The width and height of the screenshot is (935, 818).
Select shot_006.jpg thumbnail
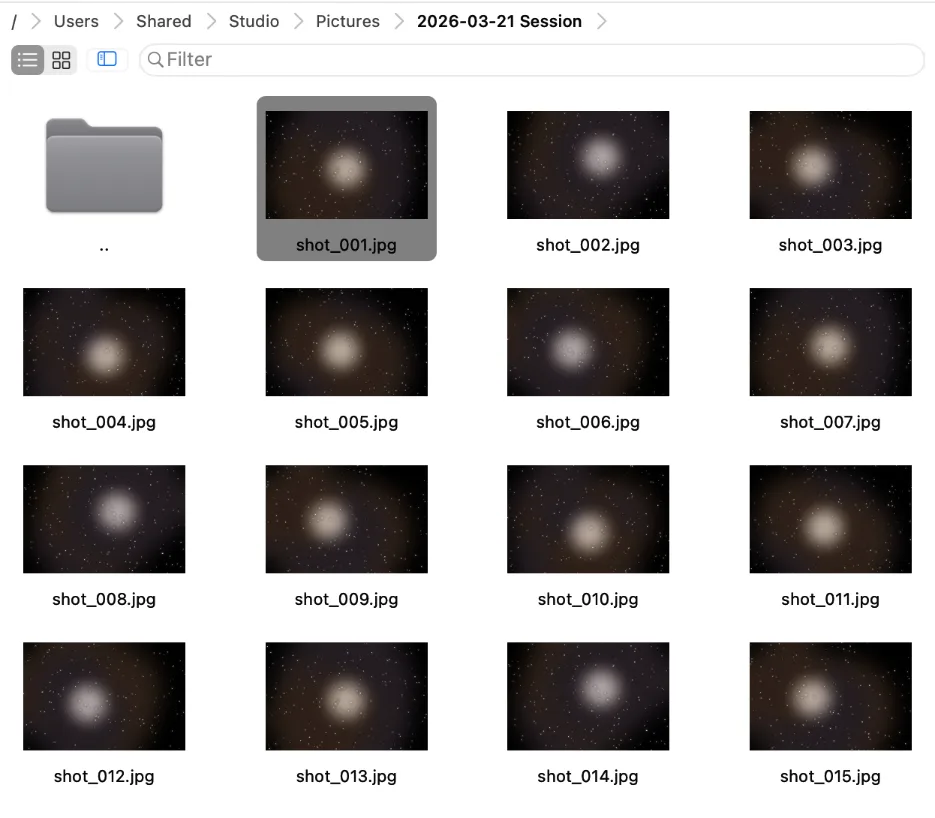588,342
